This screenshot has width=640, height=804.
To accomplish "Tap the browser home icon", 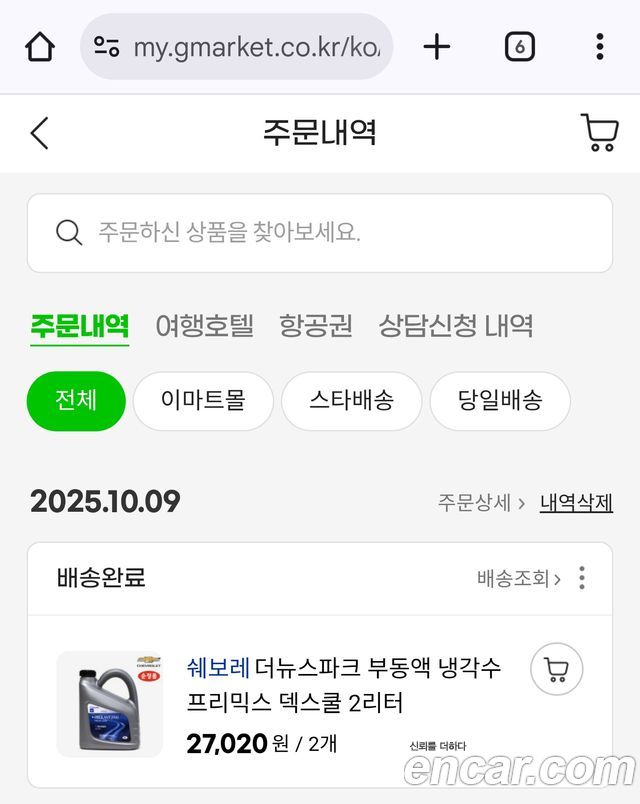I will coord(40,47).
